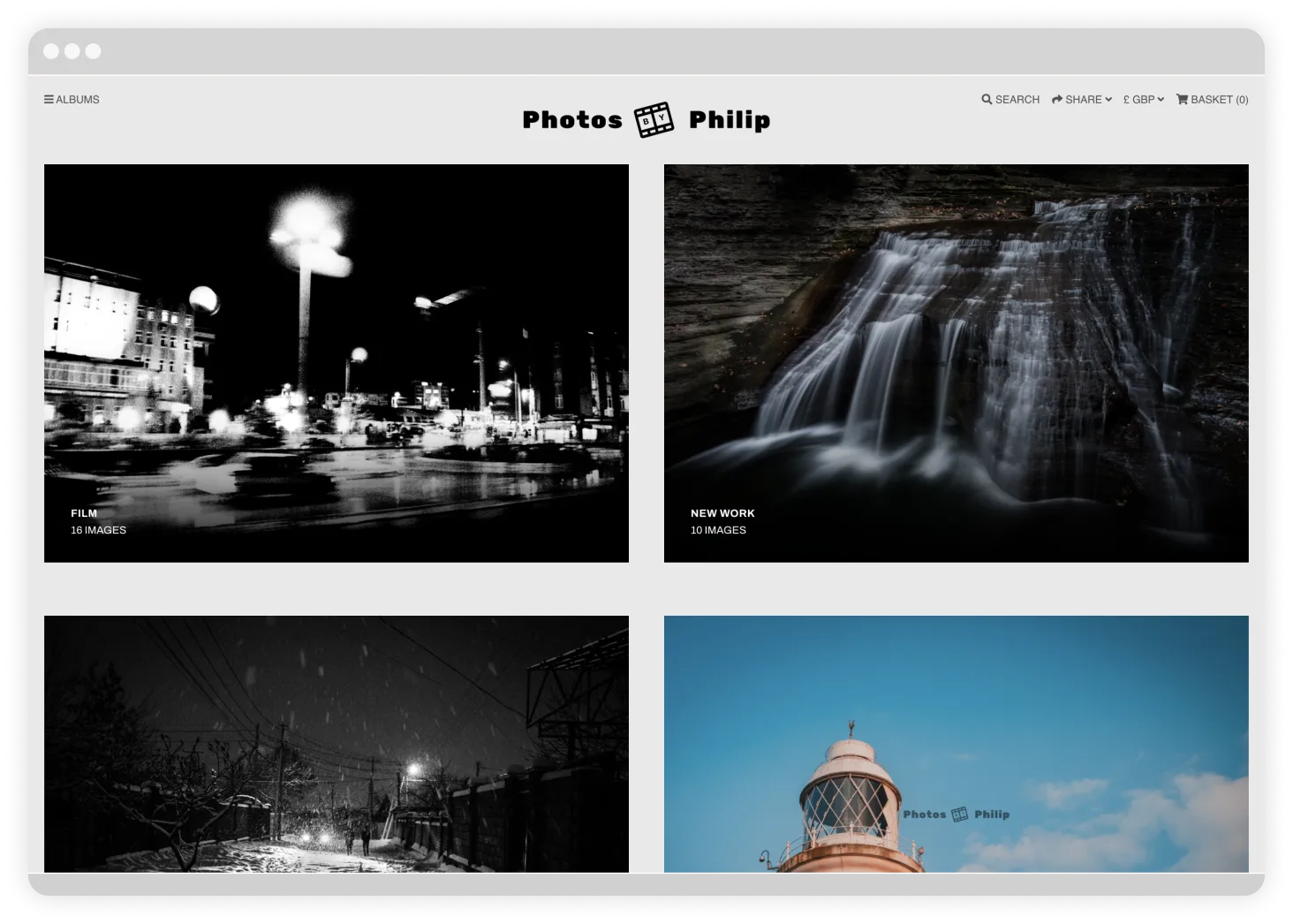Screen dimensions: 1293x924
Task: Click the magnifying glass search icon
Action: coord(987,100)
